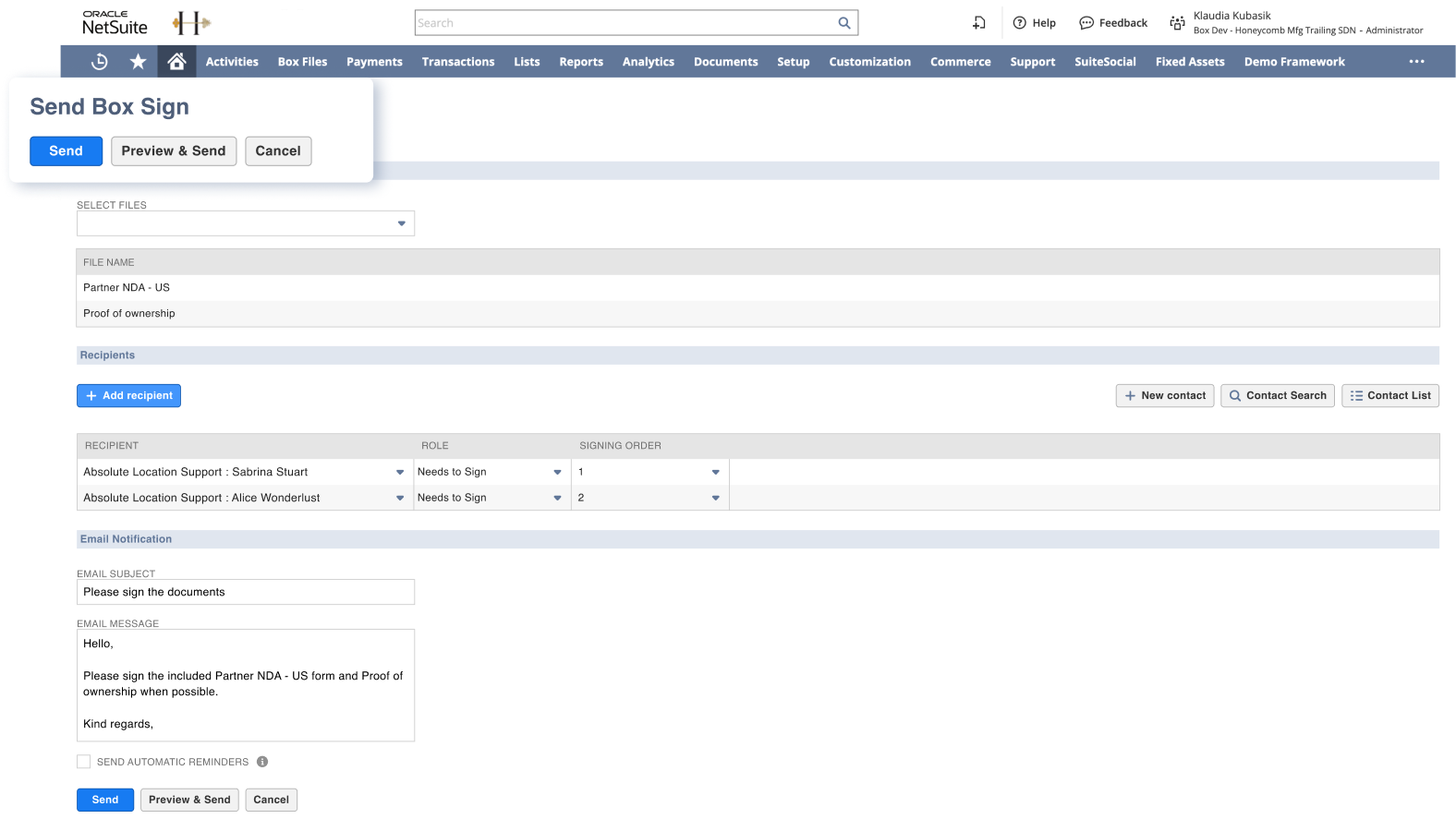Click the Contact Search button

click(1277, 395)
